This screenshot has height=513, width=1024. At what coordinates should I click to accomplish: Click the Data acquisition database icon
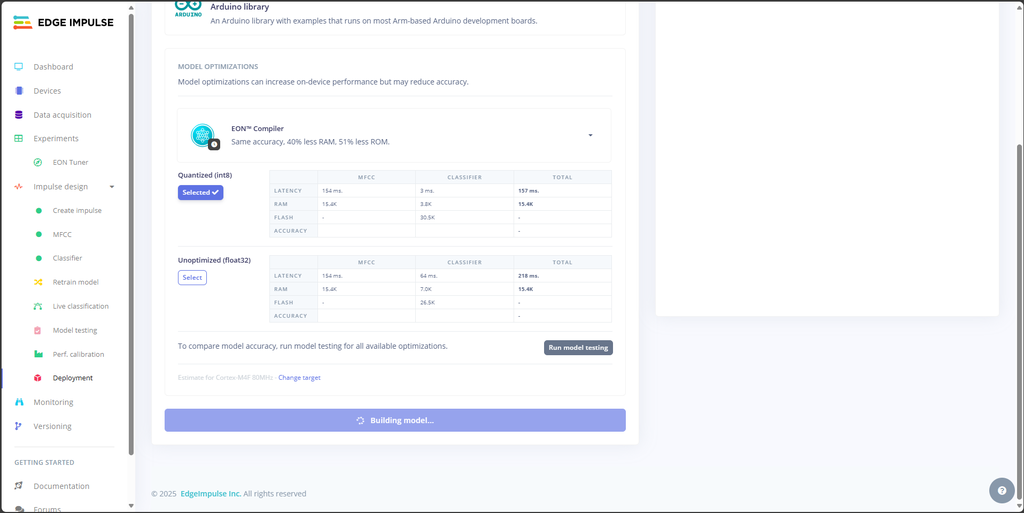(19, 115)
